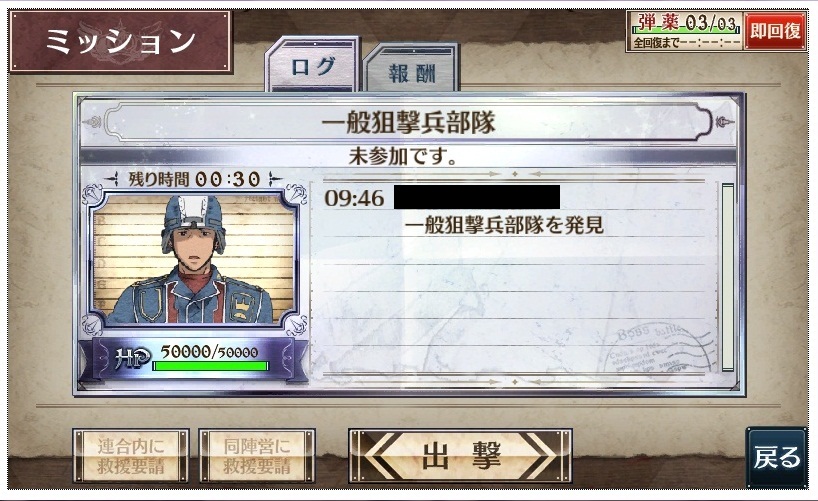
Task: Go back with the 戻る button
Action: pyautogui.click(x=777, y=457)
